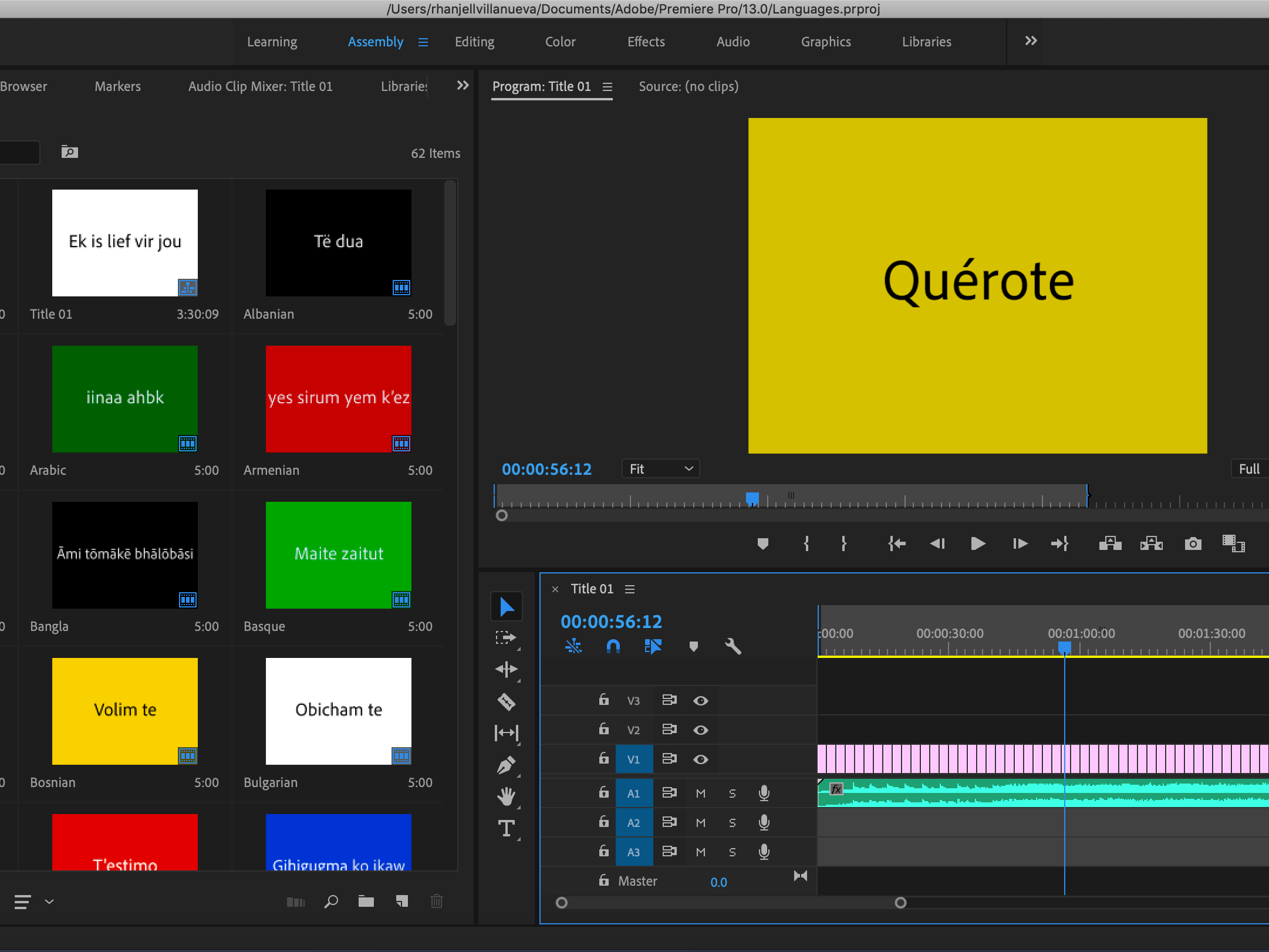Select the Hand tool

(507, 796)
